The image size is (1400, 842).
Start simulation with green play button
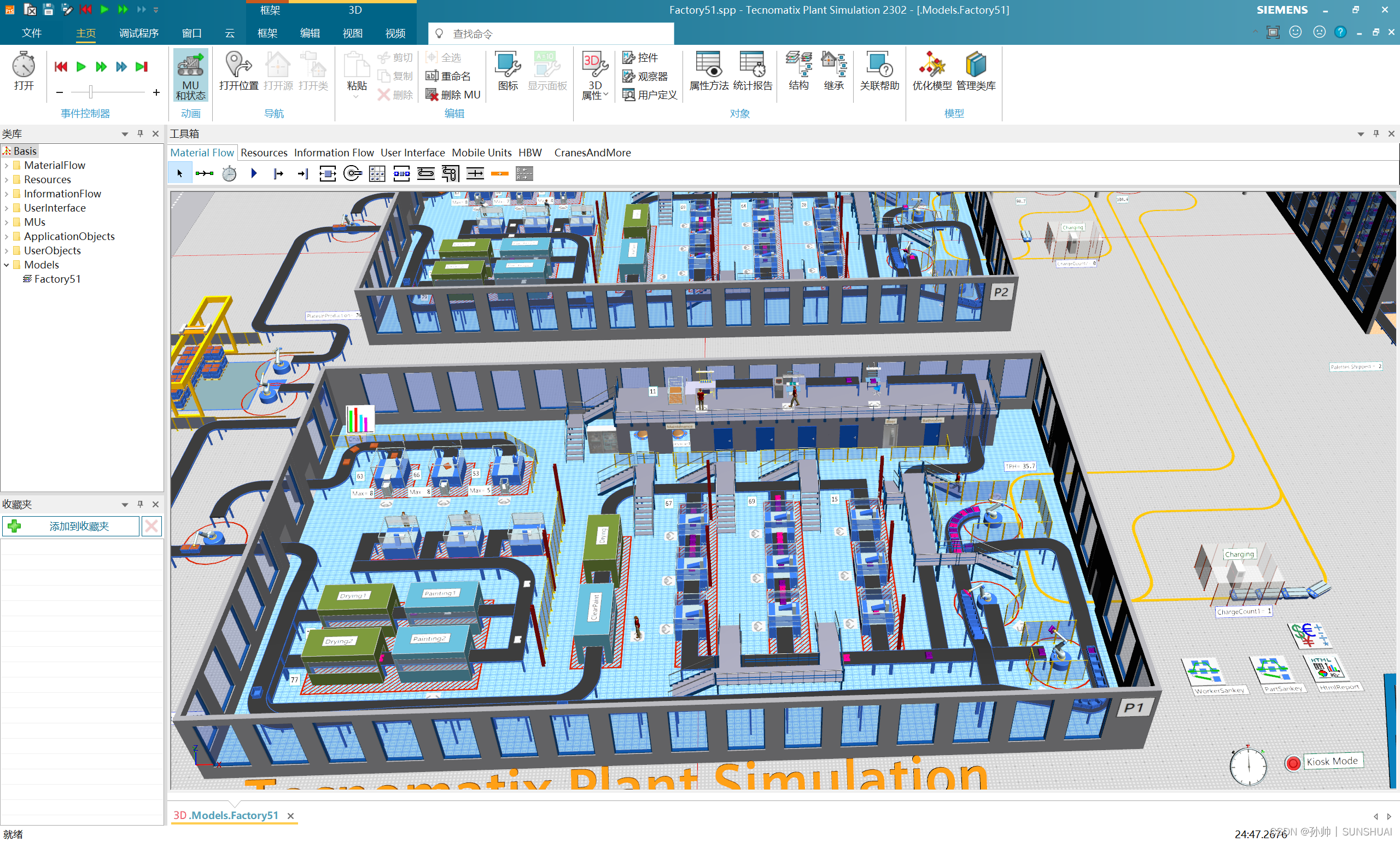pyautogui.click(x=81, y=67)
